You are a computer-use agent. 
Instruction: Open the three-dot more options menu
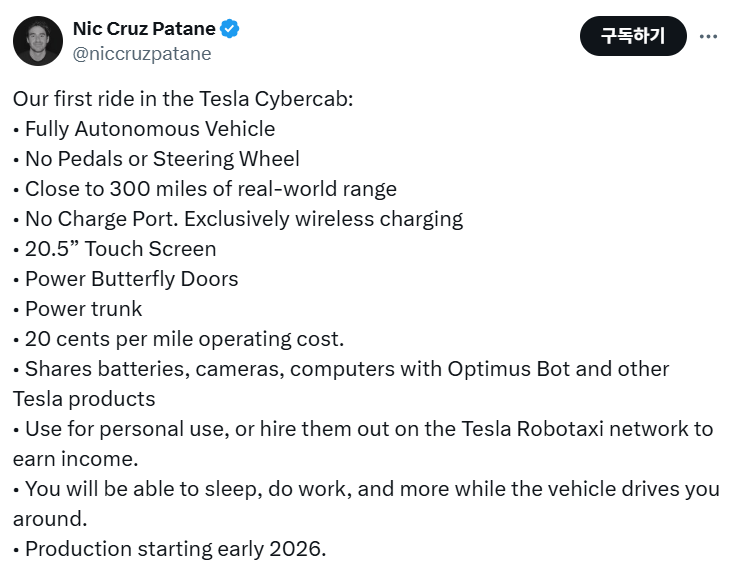click(x=708, y=36)
